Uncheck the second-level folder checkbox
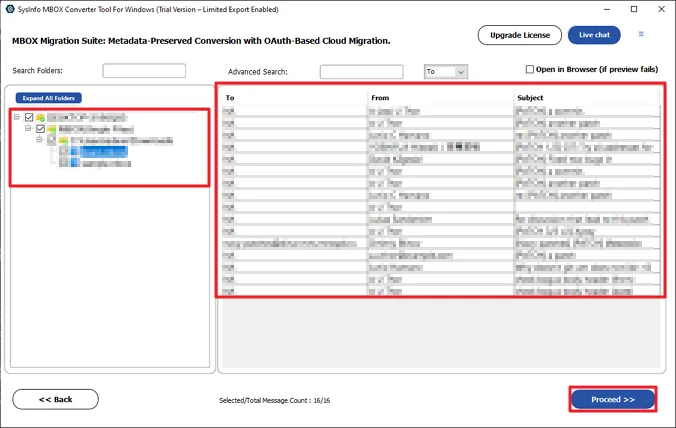Viewport: 676px width, 428px height. [41, 129]
